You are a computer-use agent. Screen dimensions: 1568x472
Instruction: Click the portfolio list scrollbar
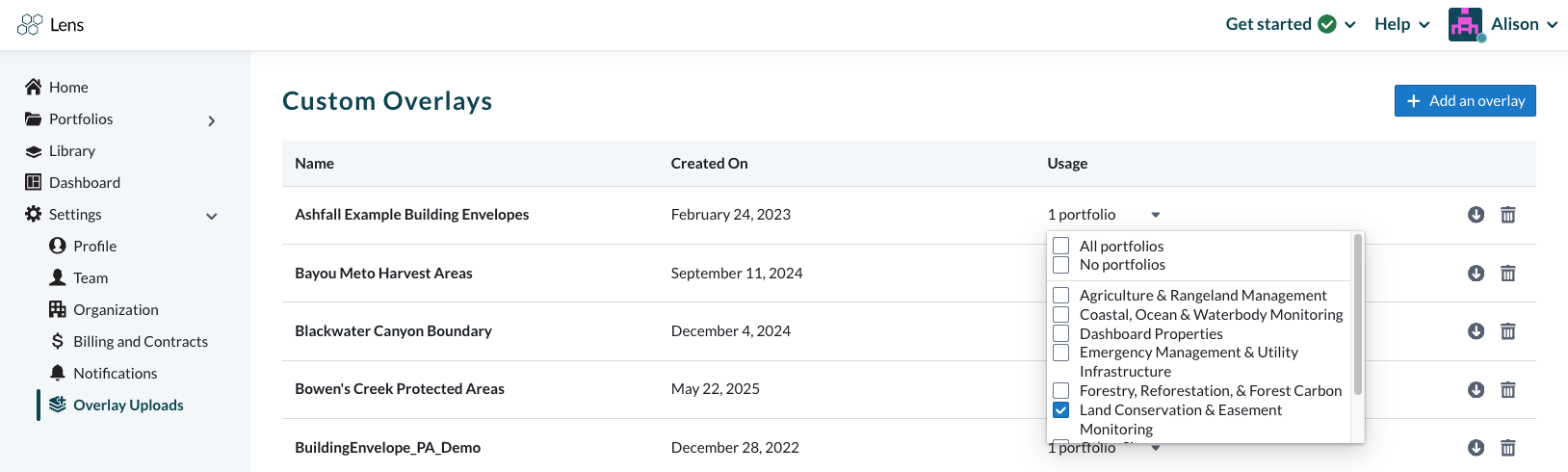(x=1358, y=314)
